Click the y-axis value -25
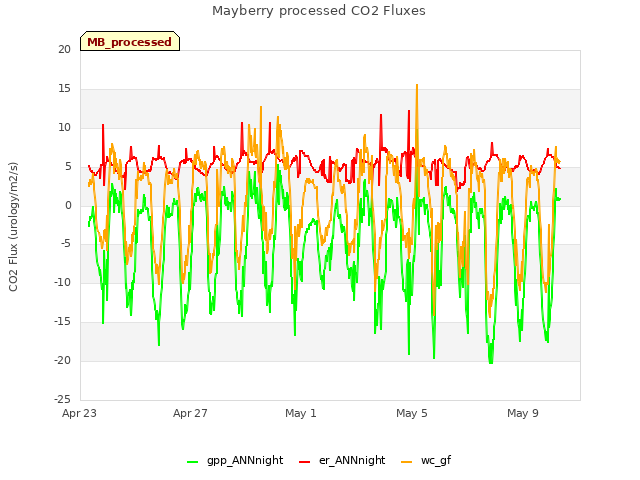The height and width of the screenshot is (480, 640). point(62,399)
